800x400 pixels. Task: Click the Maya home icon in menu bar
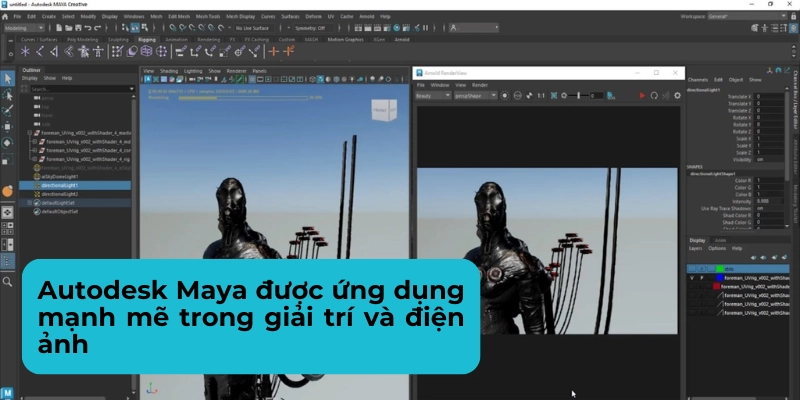(x=5, y=16)
